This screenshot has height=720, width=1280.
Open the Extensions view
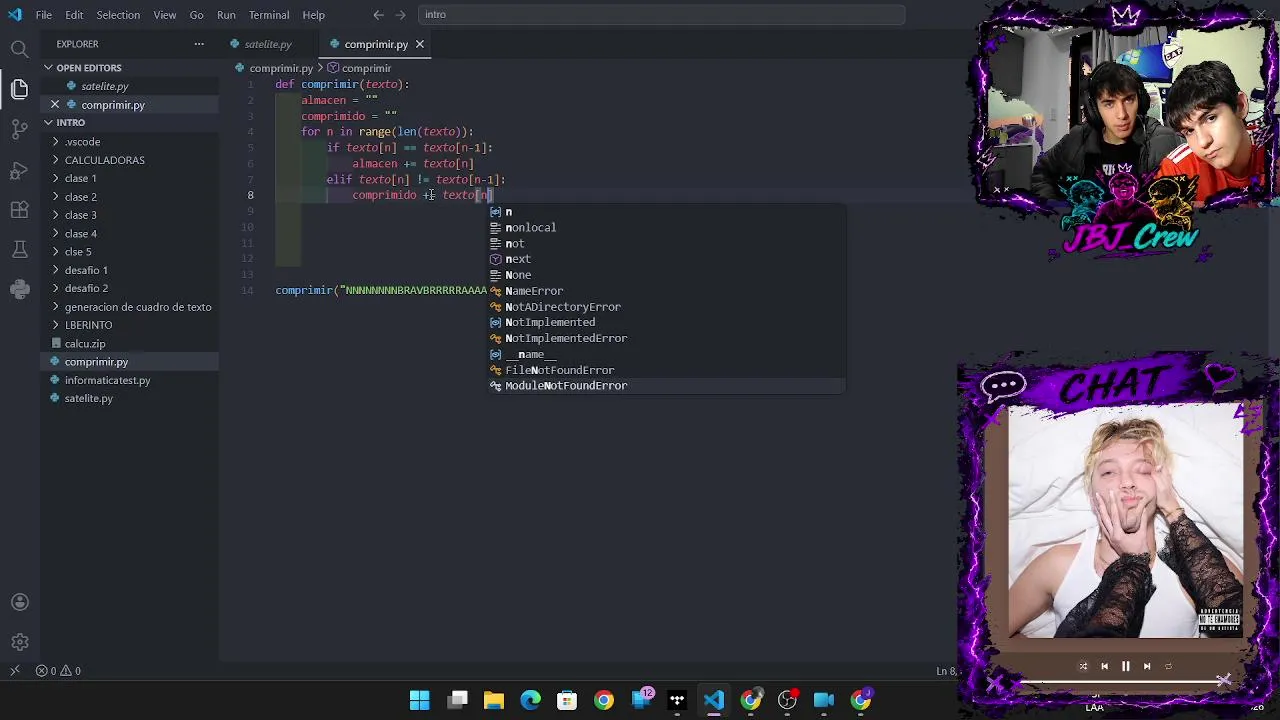coord(19,210)
